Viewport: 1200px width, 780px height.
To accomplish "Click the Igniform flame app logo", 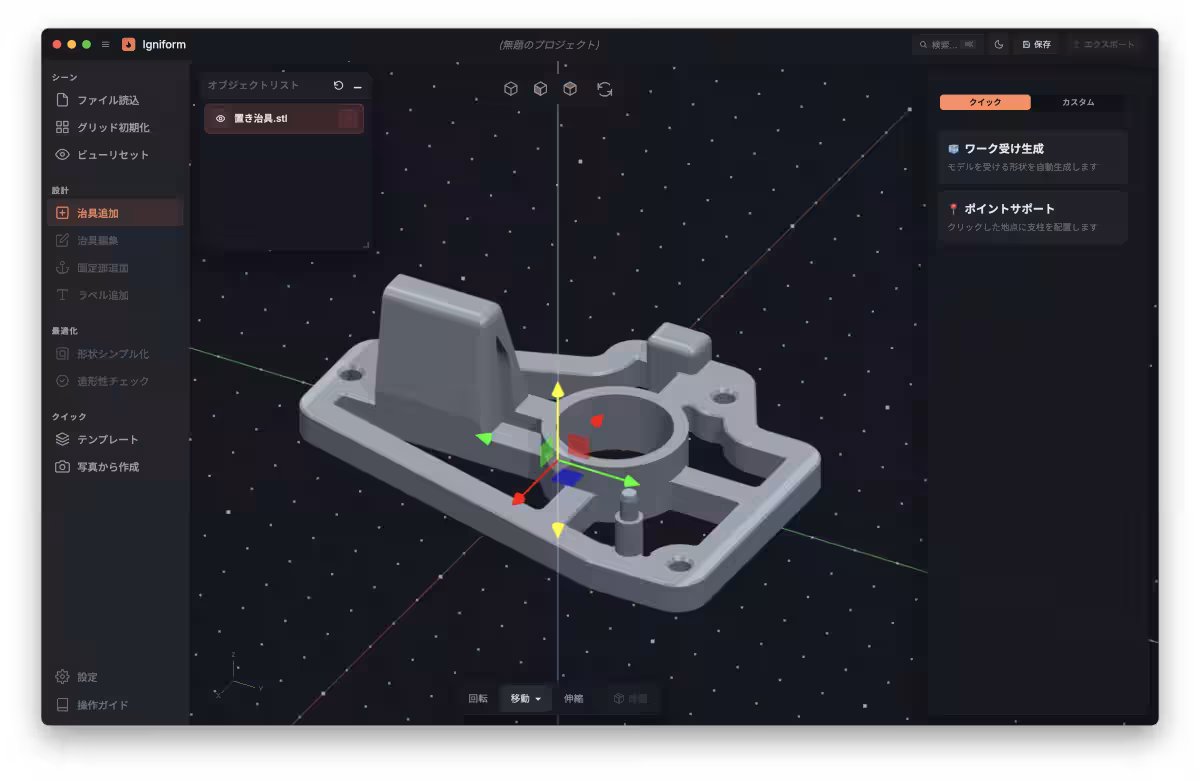I will [129, 44].
